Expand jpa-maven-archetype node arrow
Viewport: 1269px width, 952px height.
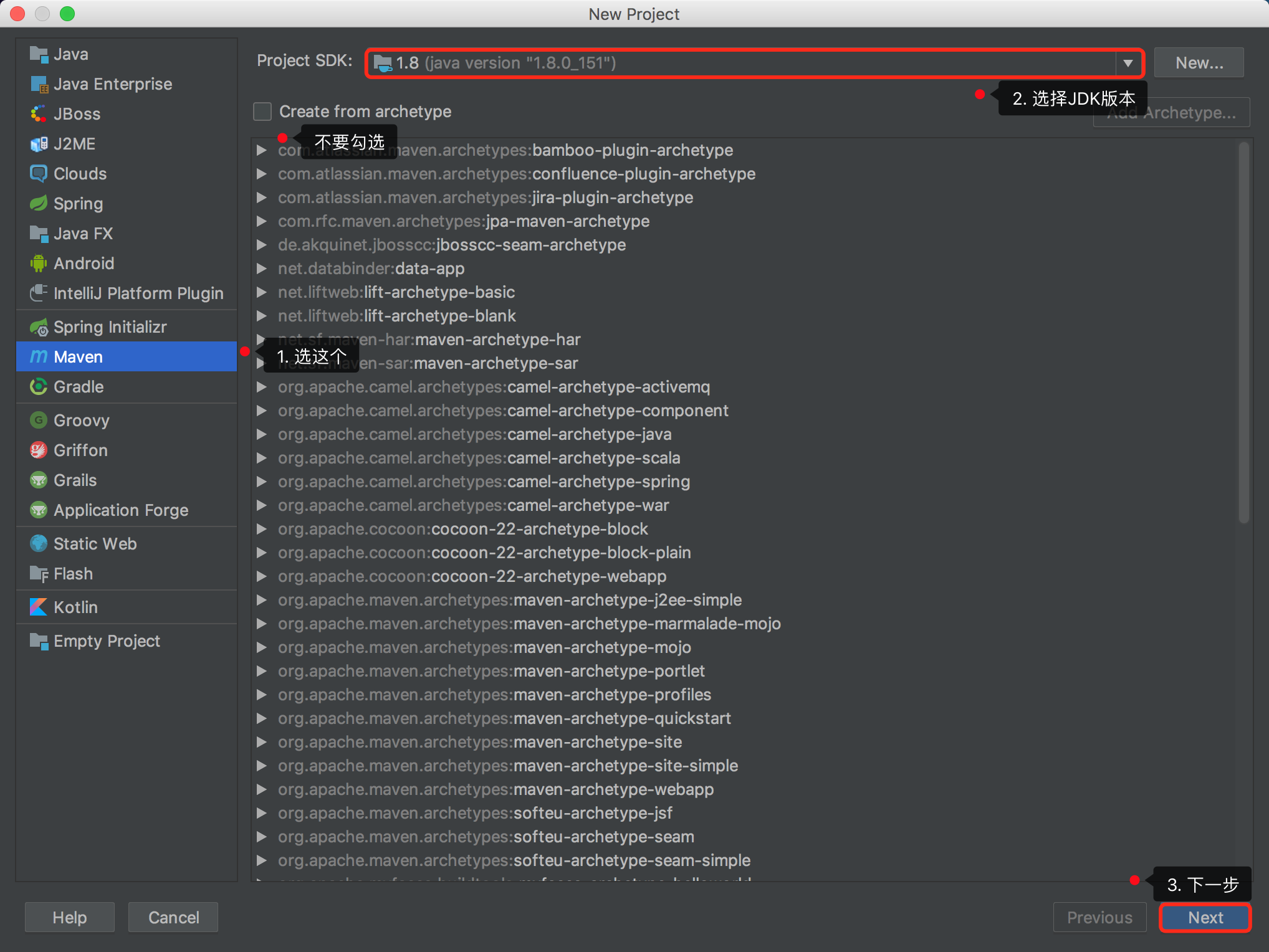tap(262, 221)
